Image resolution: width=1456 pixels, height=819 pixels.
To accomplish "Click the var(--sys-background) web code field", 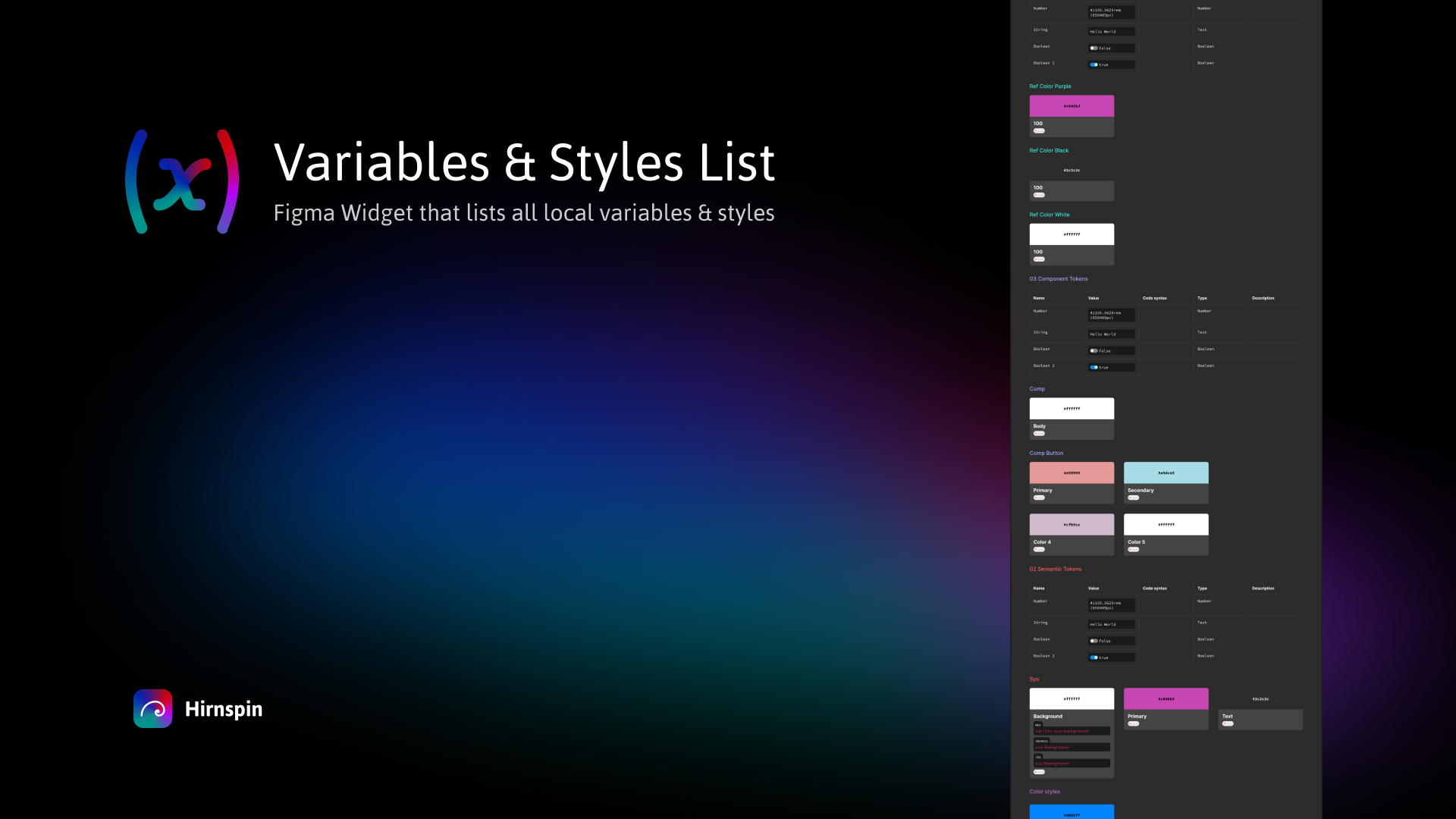I will click(x=1072, y=732).
